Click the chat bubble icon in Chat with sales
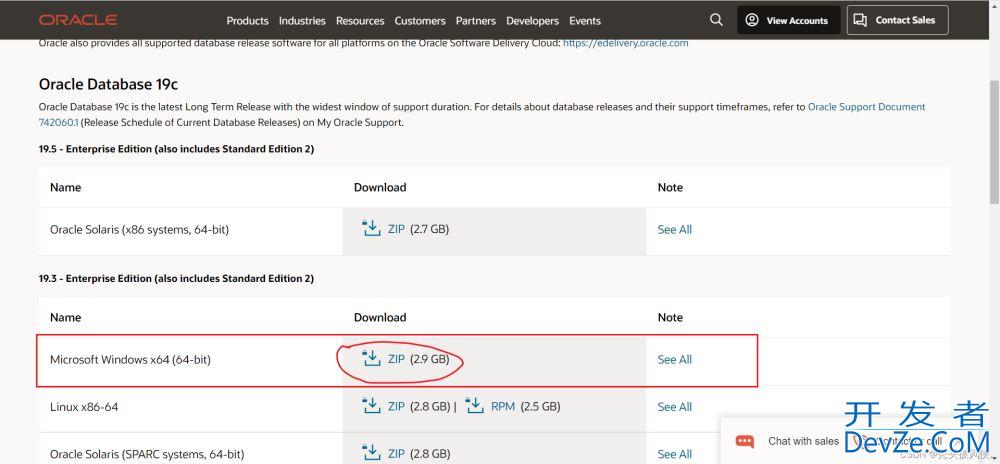Image resolution: width=1000 pixels, height=464 pixels. pyautogui.click(x=744, y=441)
